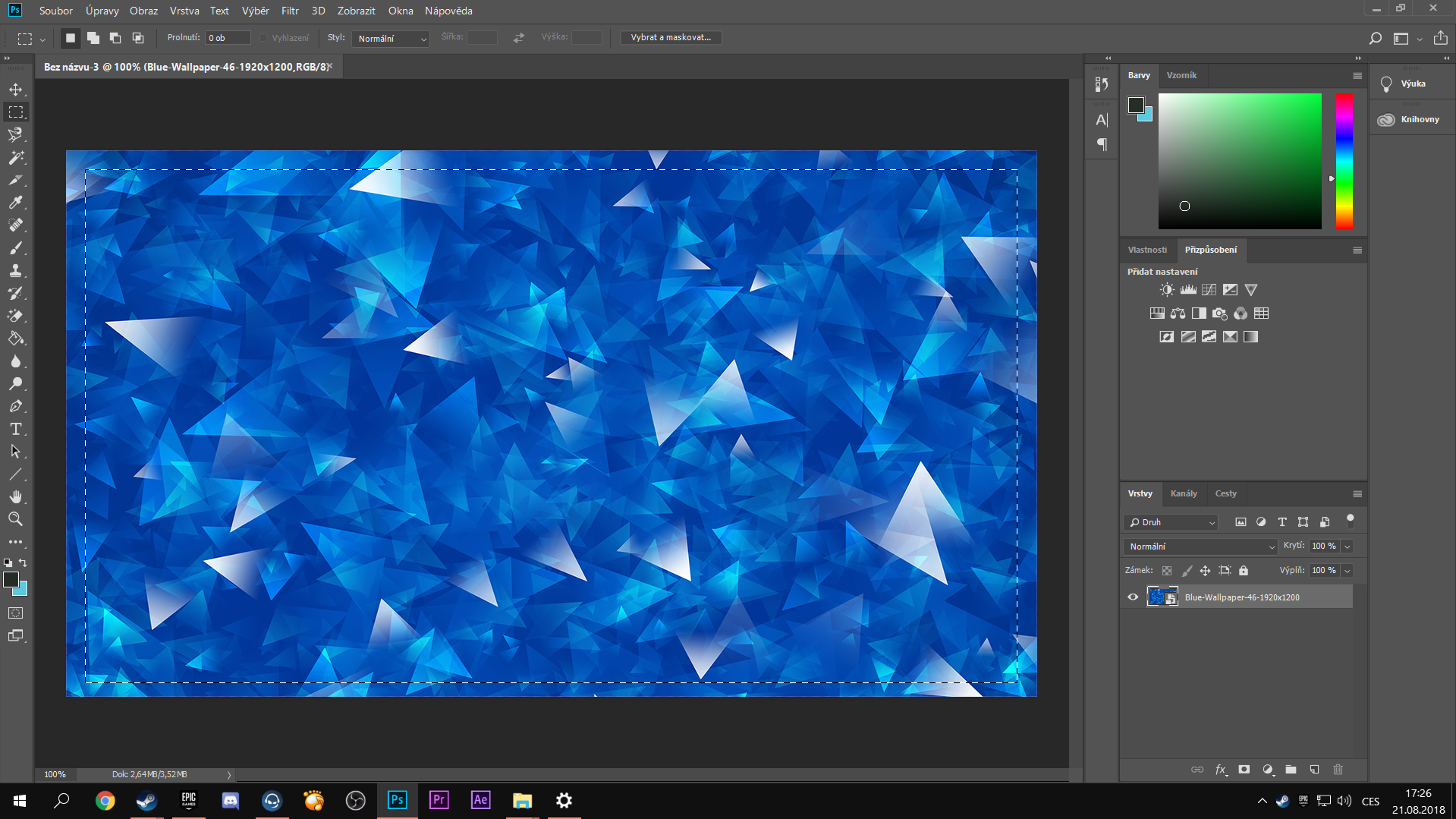Toggle lock all for the layer
1456x819 pixels.
[x=1244, y=571]
